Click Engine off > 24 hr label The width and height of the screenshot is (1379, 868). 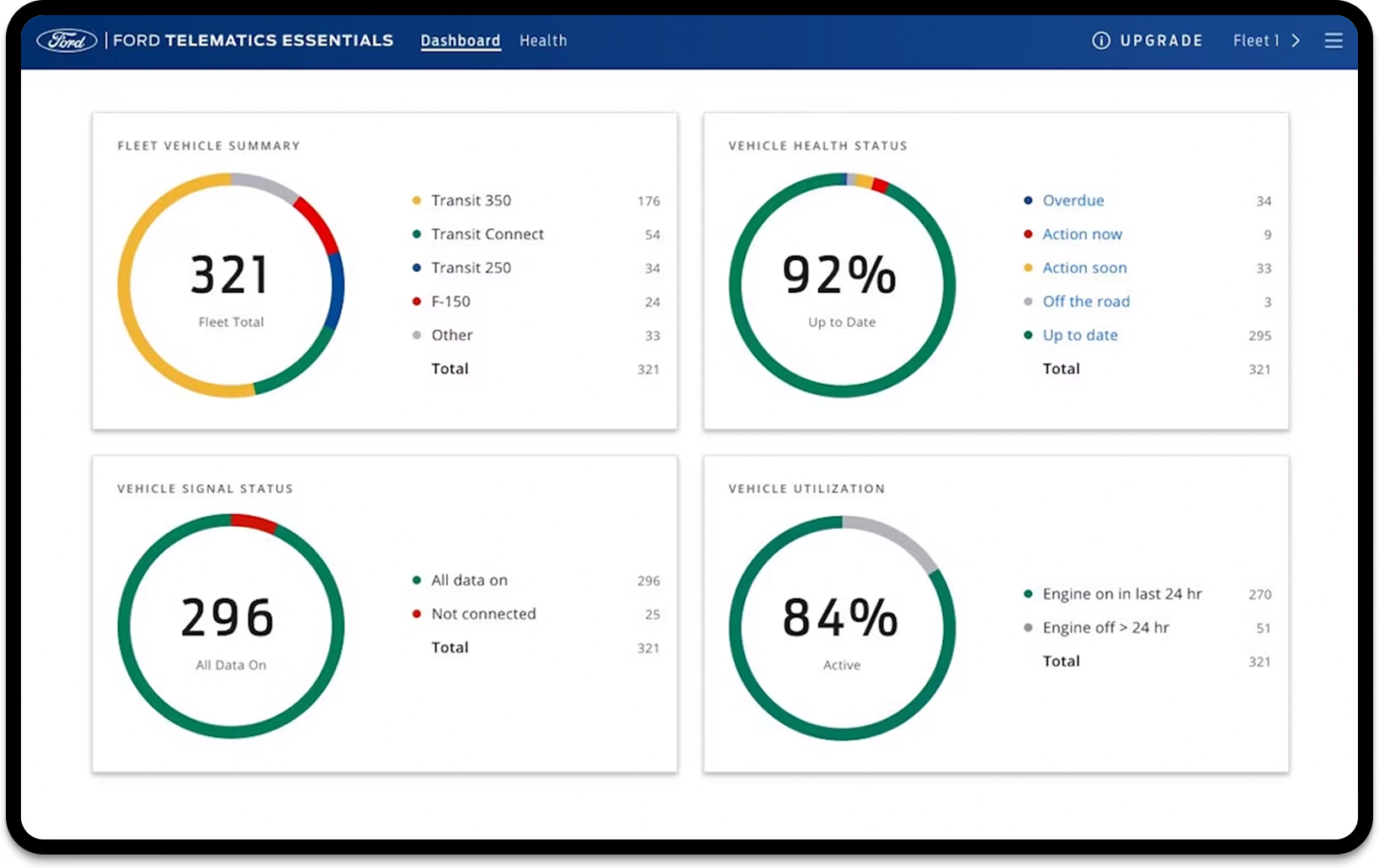click(x=1105, y=627)
